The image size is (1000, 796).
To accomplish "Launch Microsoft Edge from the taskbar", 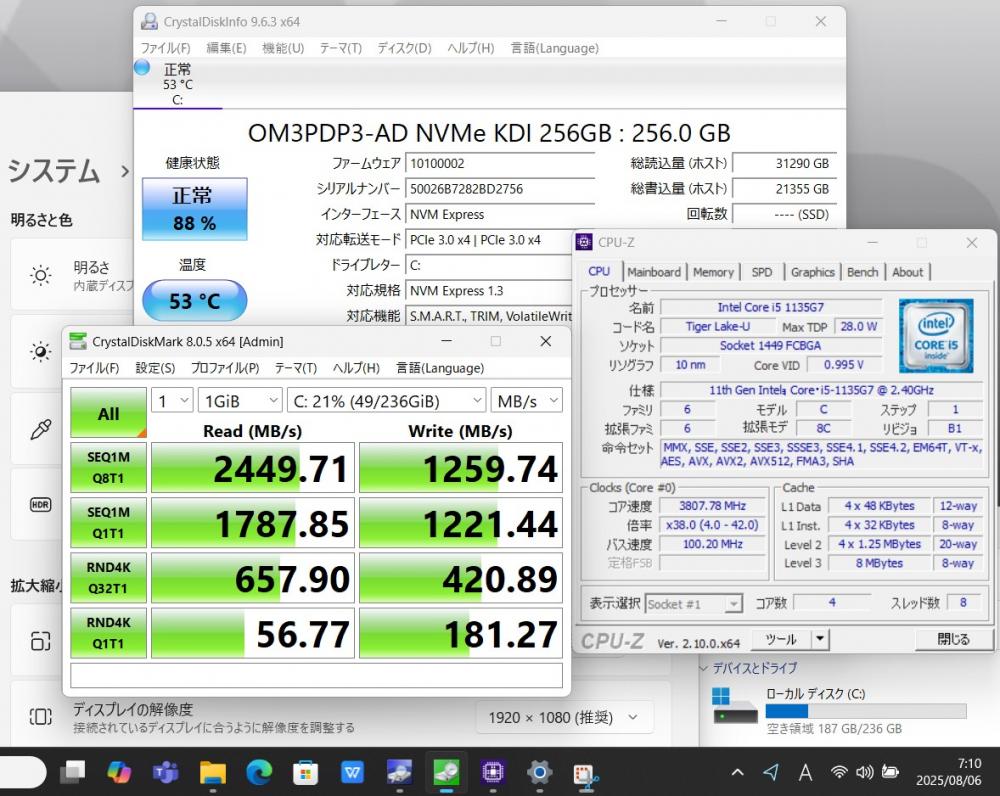I will click(x=260, y=772).
